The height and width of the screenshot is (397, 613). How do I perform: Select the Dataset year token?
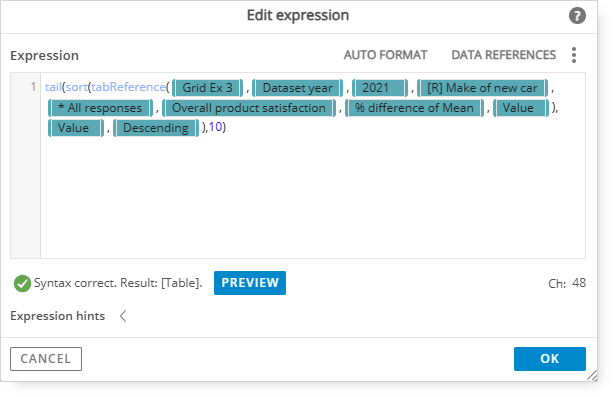point(298,88)
